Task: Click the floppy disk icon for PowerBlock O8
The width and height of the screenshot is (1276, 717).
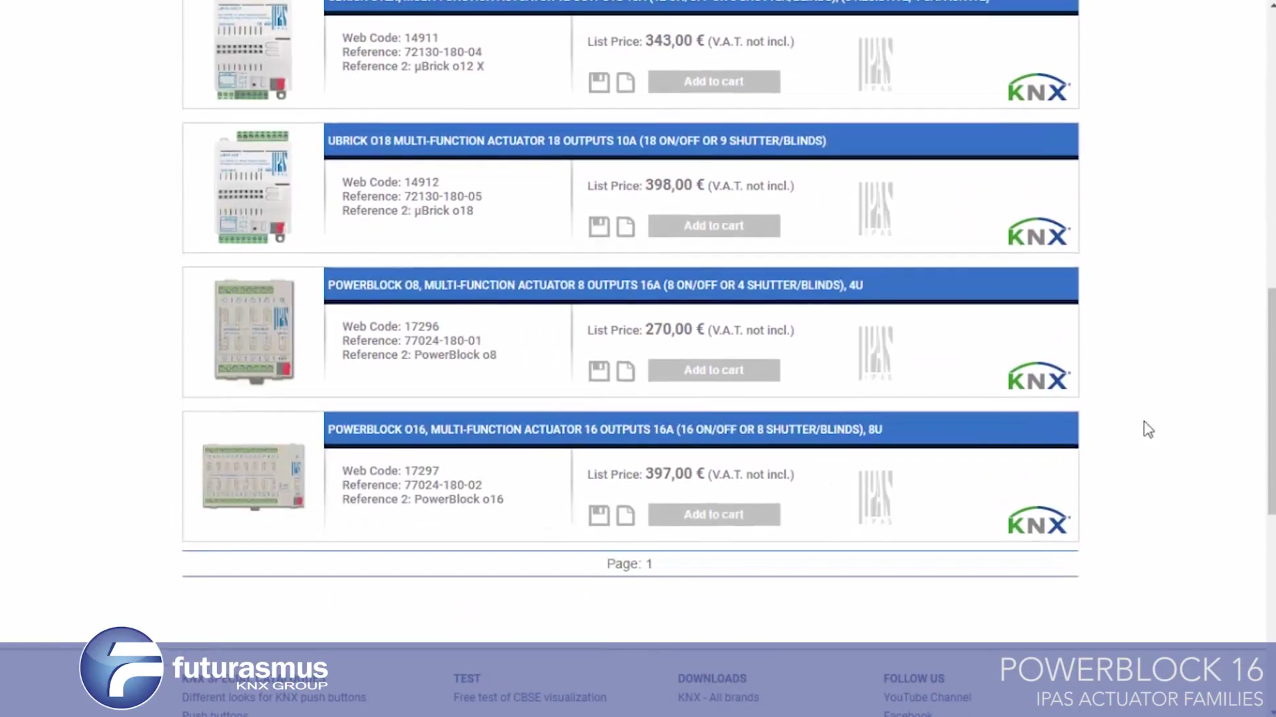Action: click(598, 371)
